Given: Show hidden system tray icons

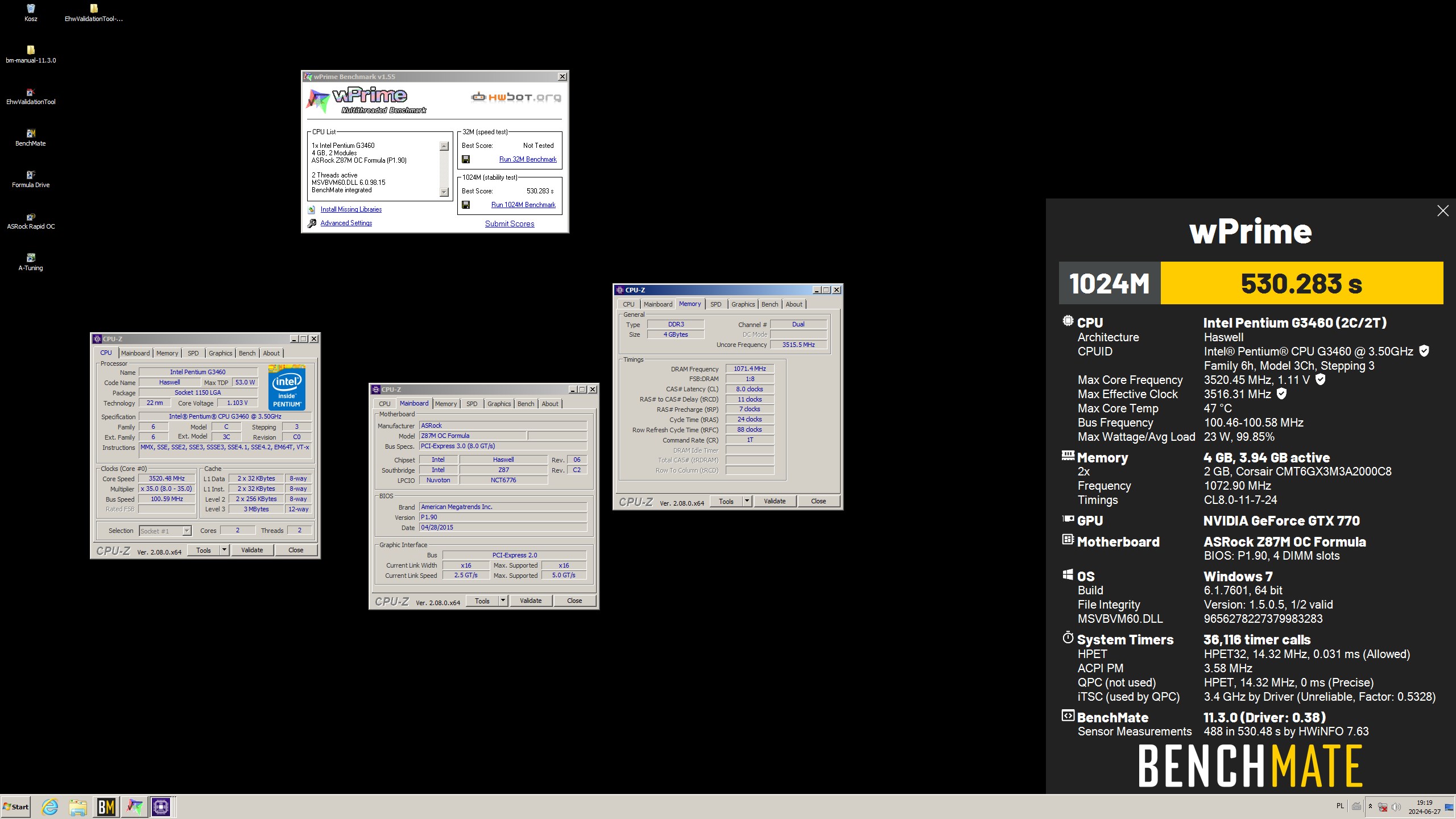Looking at the screenshot, I should [x=1370, y=806].
